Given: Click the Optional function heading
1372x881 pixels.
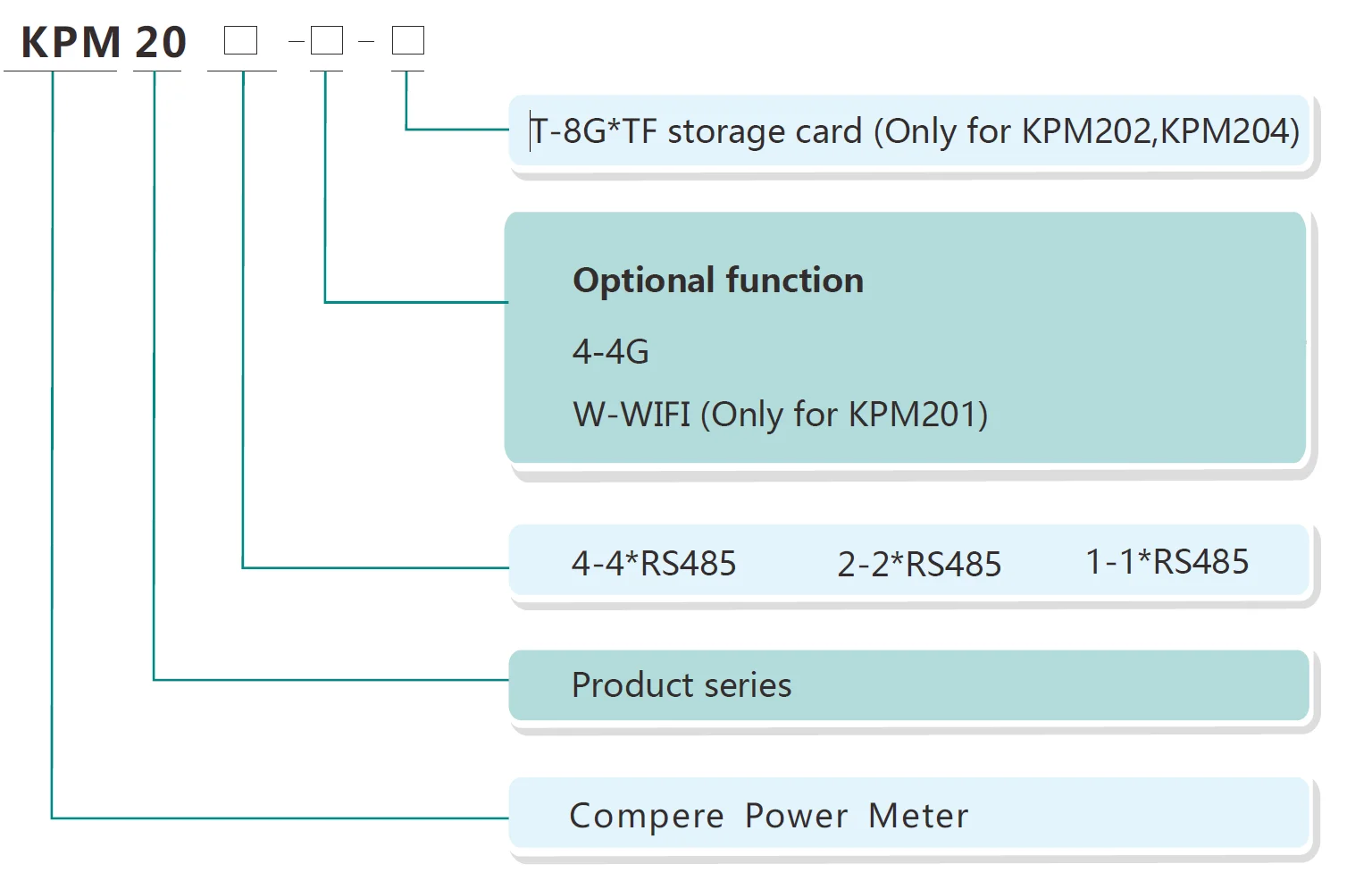Looking at the screenshot, I should point(718,281).
